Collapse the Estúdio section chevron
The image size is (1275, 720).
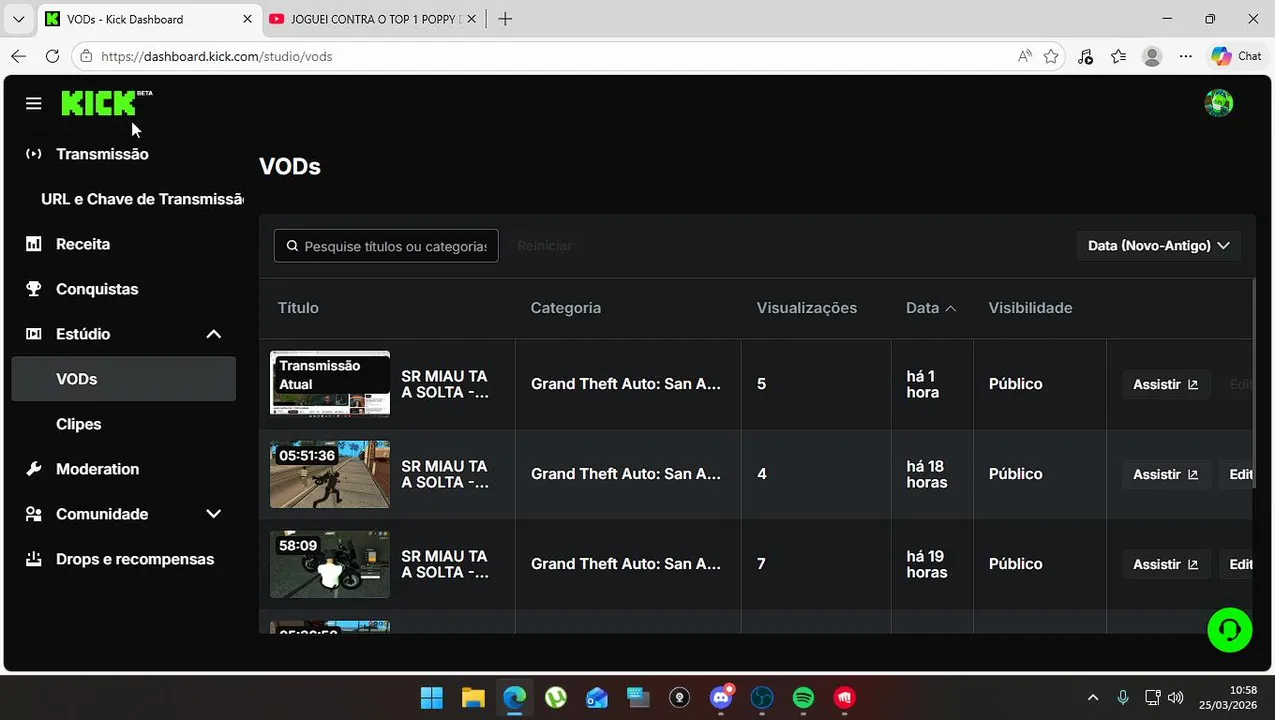click(213, 334)
